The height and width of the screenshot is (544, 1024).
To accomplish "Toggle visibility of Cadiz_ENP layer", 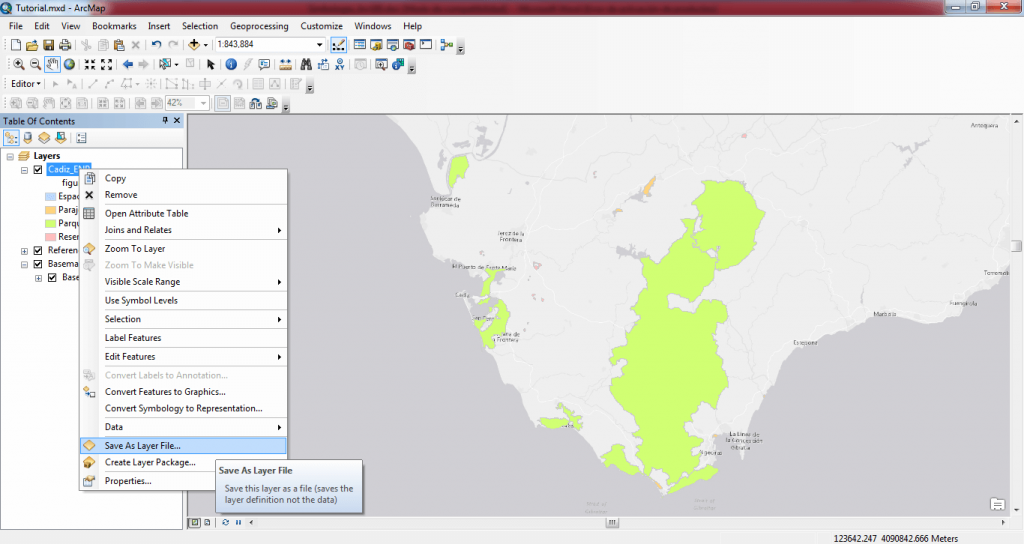I will pos(38,170).
